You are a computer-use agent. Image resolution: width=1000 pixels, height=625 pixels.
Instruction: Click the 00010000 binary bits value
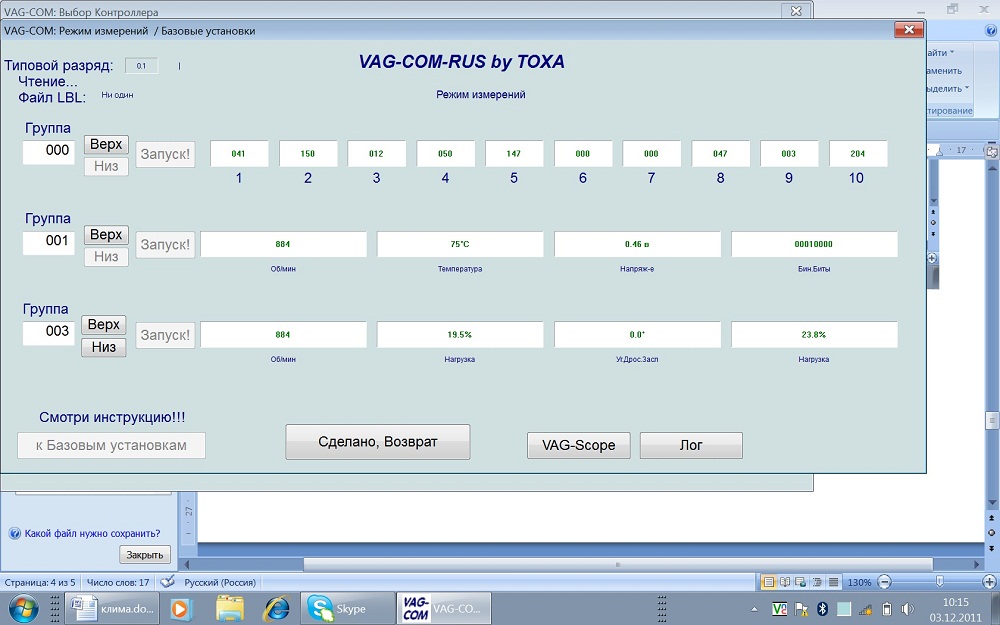tap(814, 244)
